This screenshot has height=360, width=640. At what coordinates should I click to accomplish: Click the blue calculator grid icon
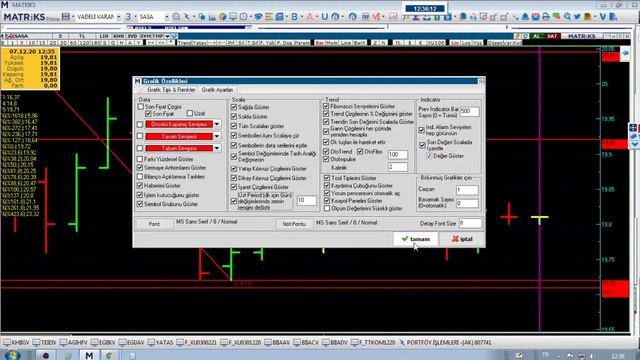(280, 17)
